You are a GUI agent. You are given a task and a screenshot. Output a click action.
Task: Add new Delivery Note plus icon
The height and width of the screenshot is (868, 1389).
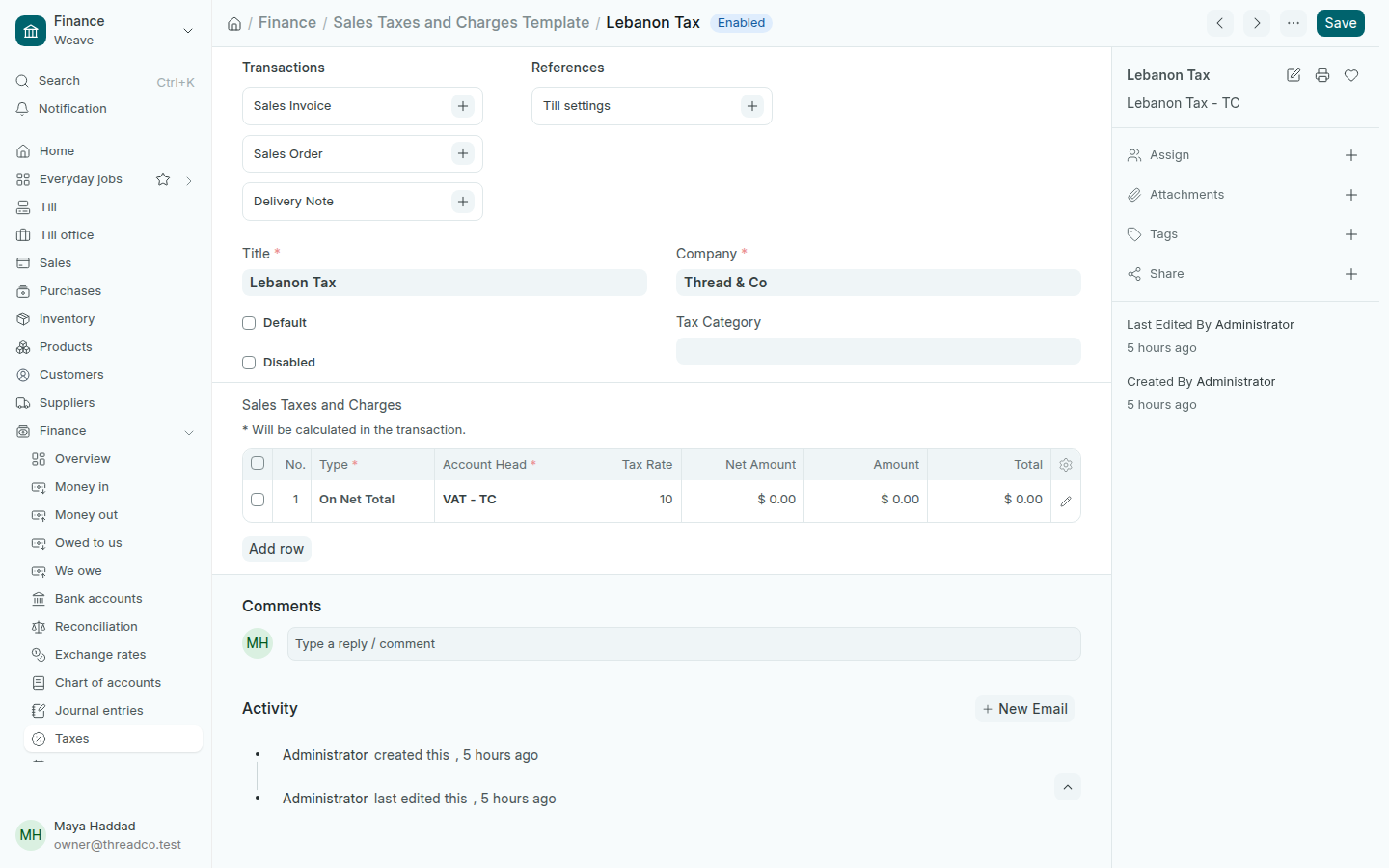[463, 202]
